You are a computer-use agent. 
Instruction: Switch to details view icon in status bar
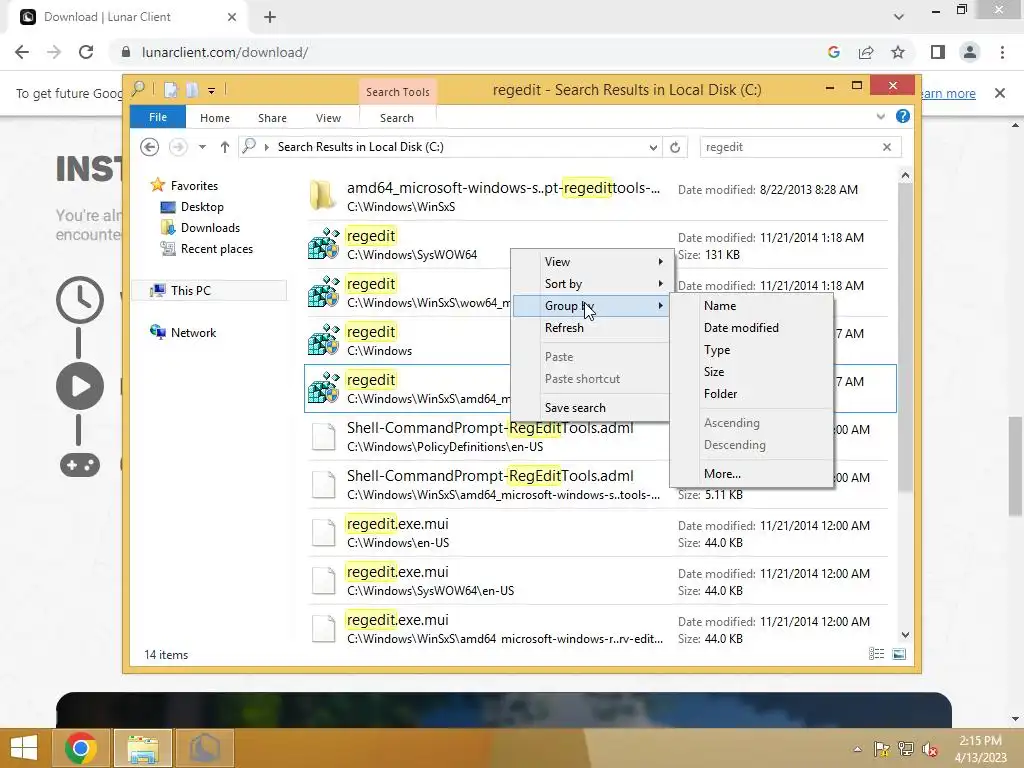[876, 654]
